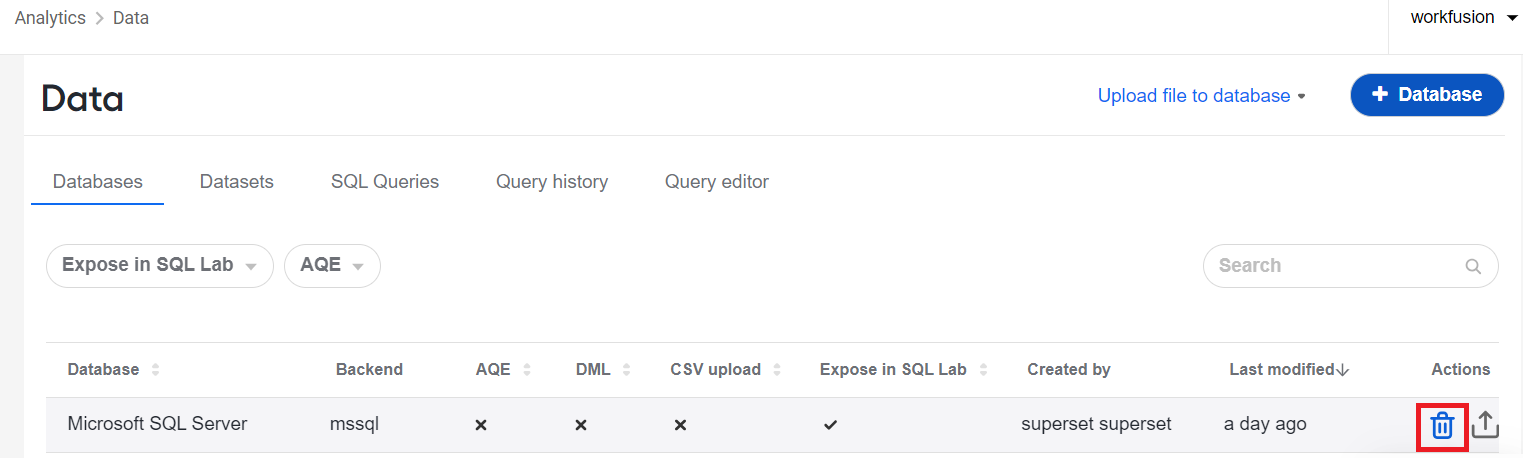Viewport: 1523px width, 458px height.
Task: Sort by Expose in SQL Lab arrows
Action: coord(983,370)
